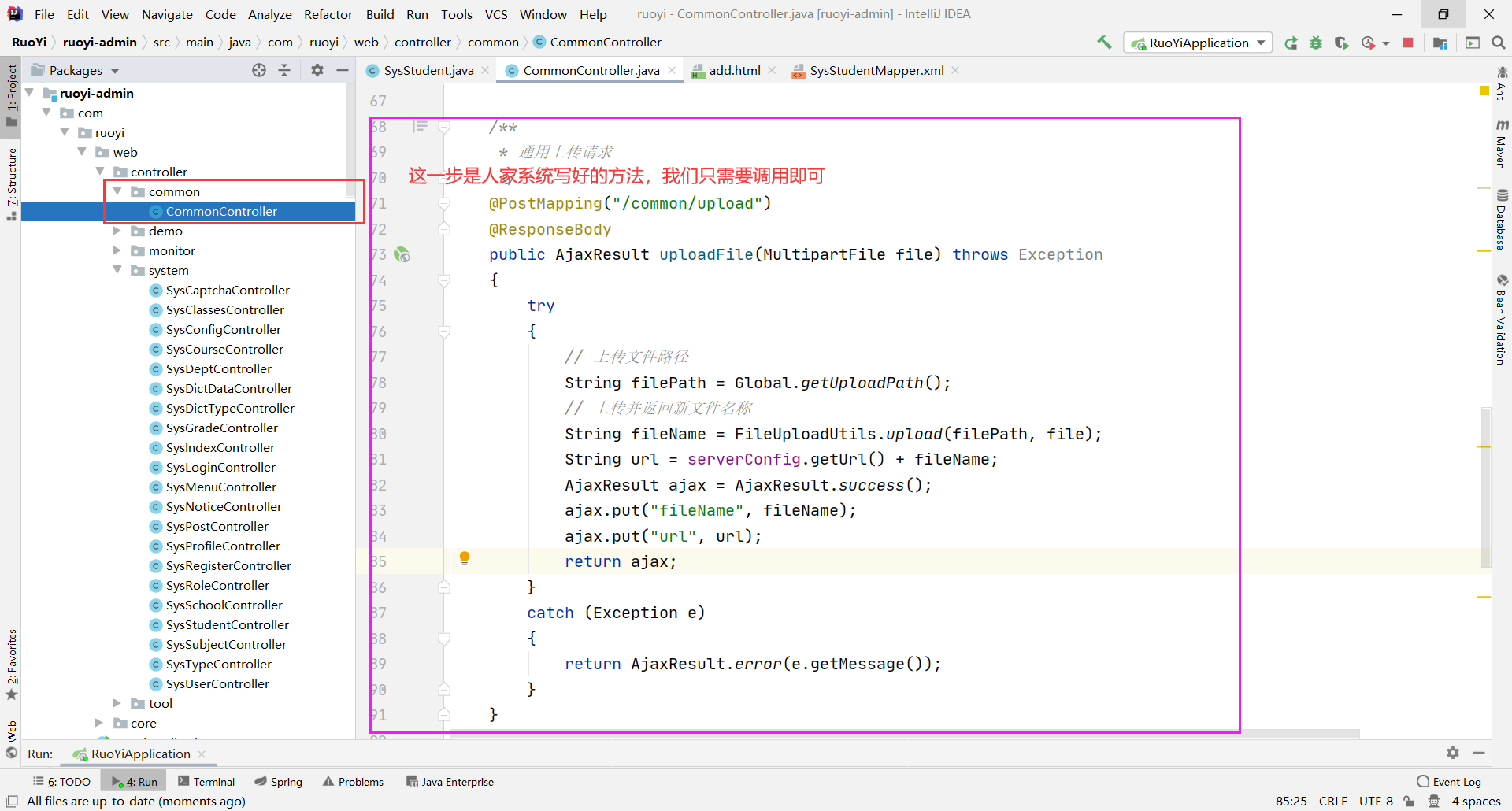The height and width of the screenshot is (811, 1512).
Task: Open the VCS menu
Action: [496, 14]
